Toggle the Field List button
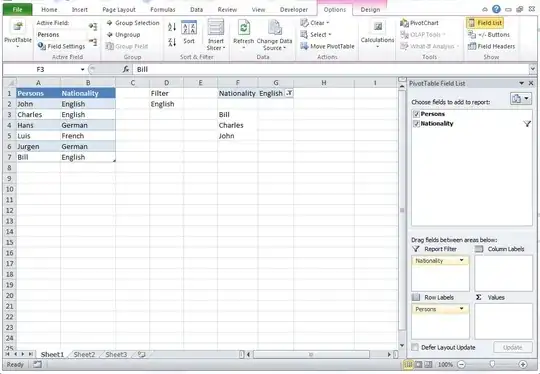 485,23
